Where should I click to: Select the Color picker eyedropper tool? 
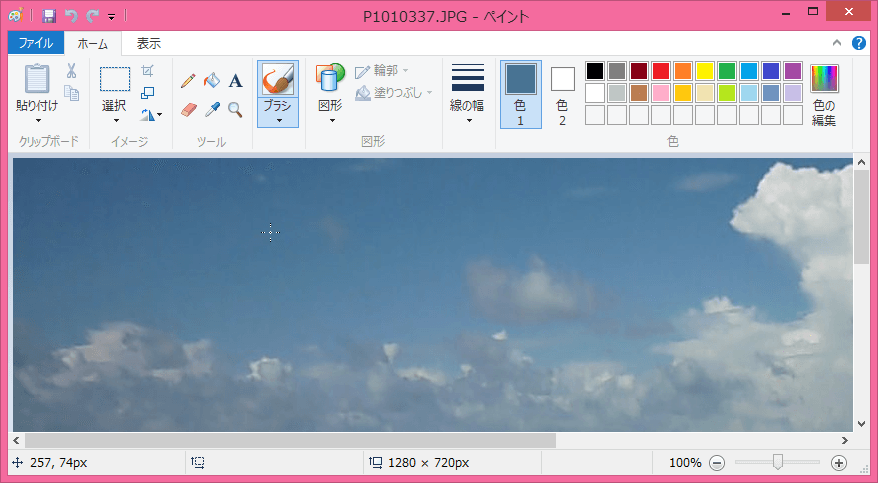click(x=212, y=110)
